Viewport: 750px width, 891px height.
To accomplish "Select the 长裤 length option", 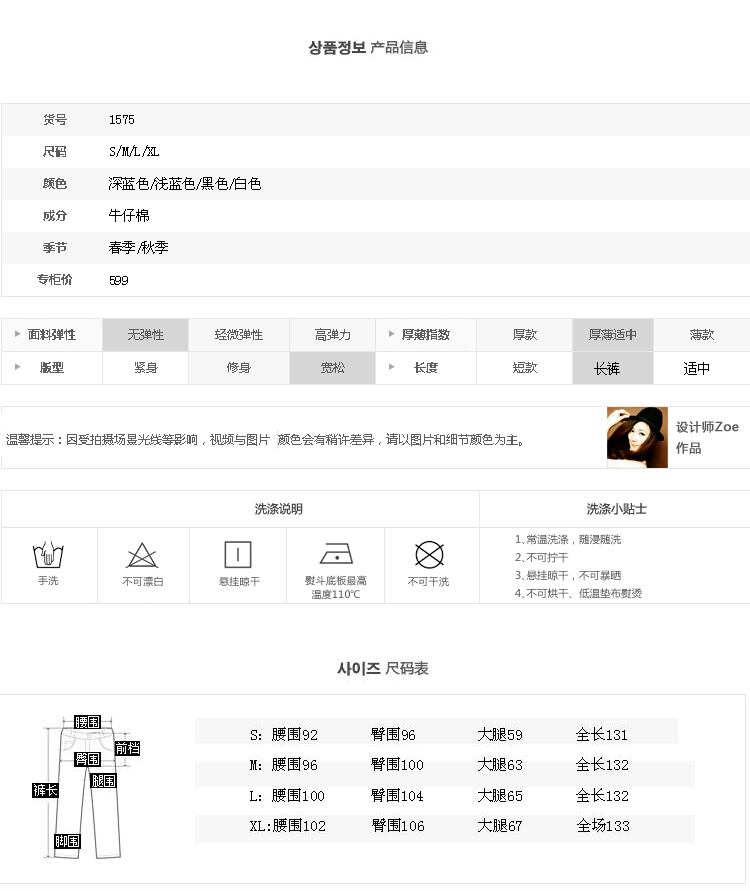I will click(x=612, y=368).
